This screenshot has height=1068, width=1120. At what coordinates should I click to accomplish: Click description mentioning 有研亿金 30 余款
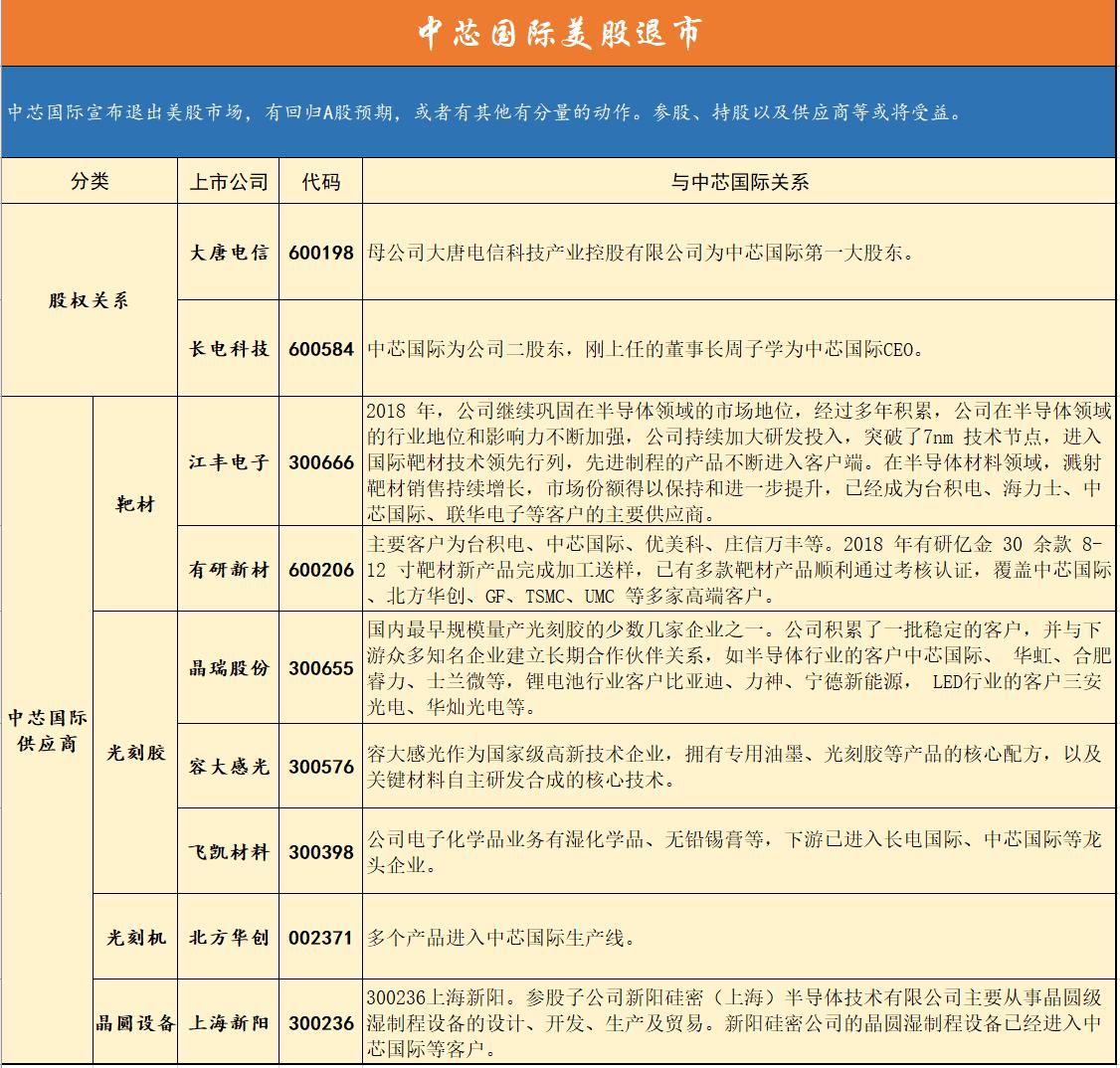pos(739,569)
